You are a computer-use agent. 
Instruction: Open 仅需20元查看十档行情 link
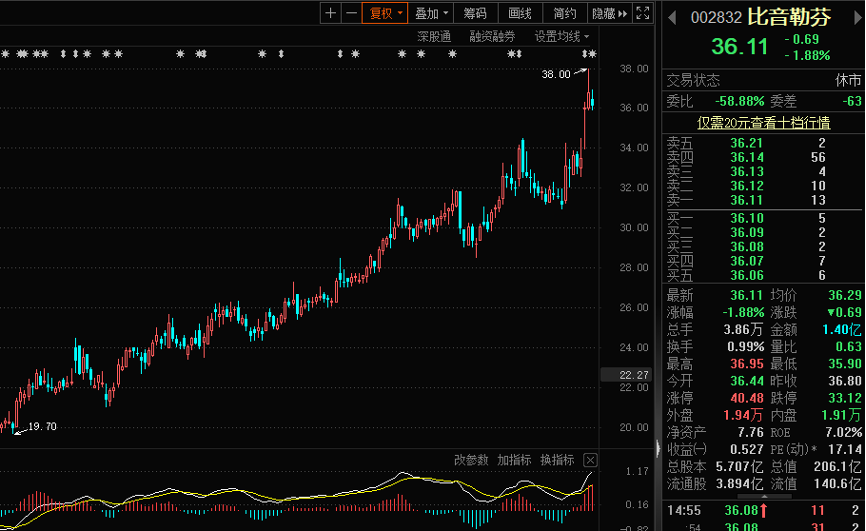pos(763,123)
